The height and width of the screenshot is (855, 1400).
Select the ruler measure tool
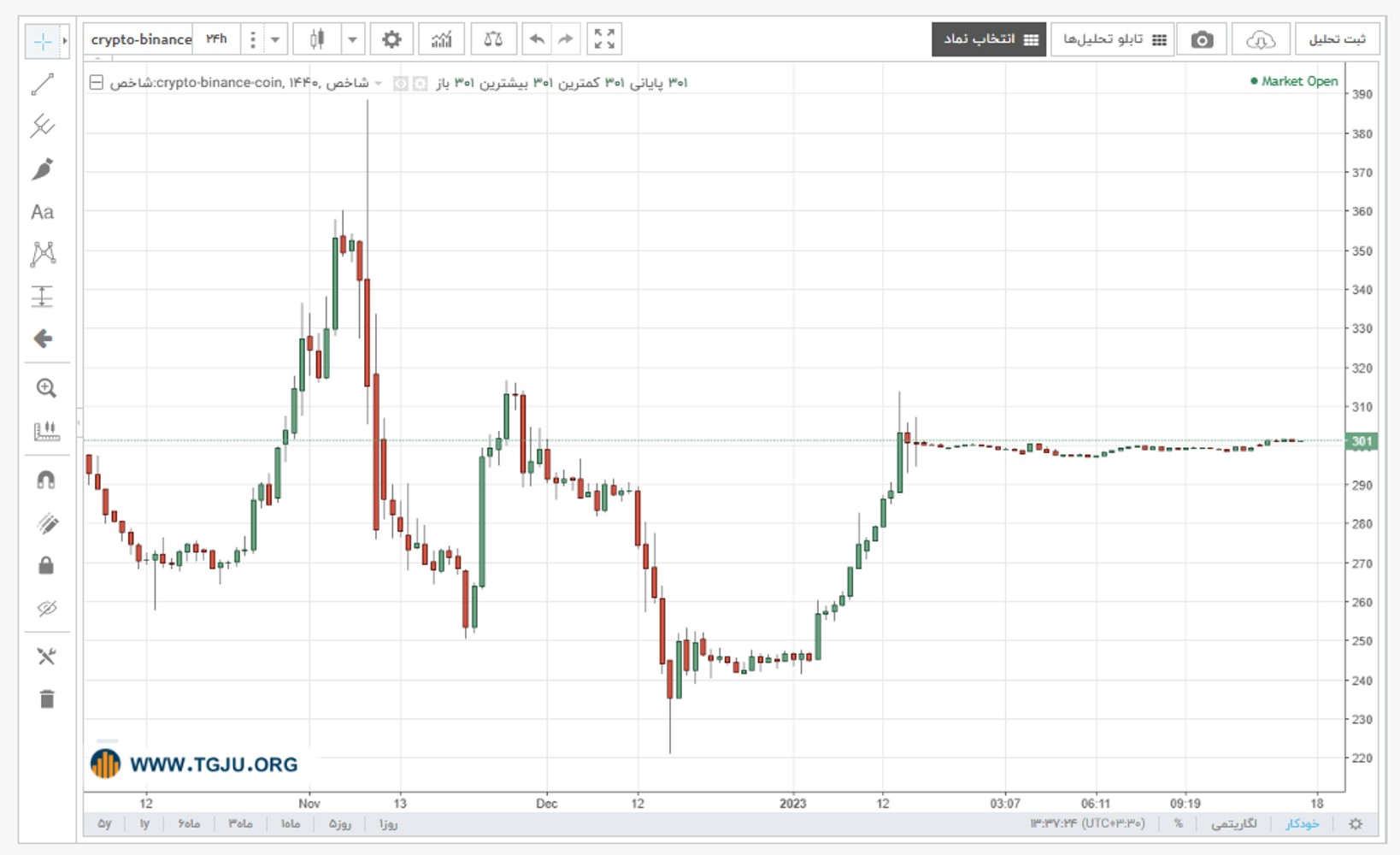tap(46, 431)
